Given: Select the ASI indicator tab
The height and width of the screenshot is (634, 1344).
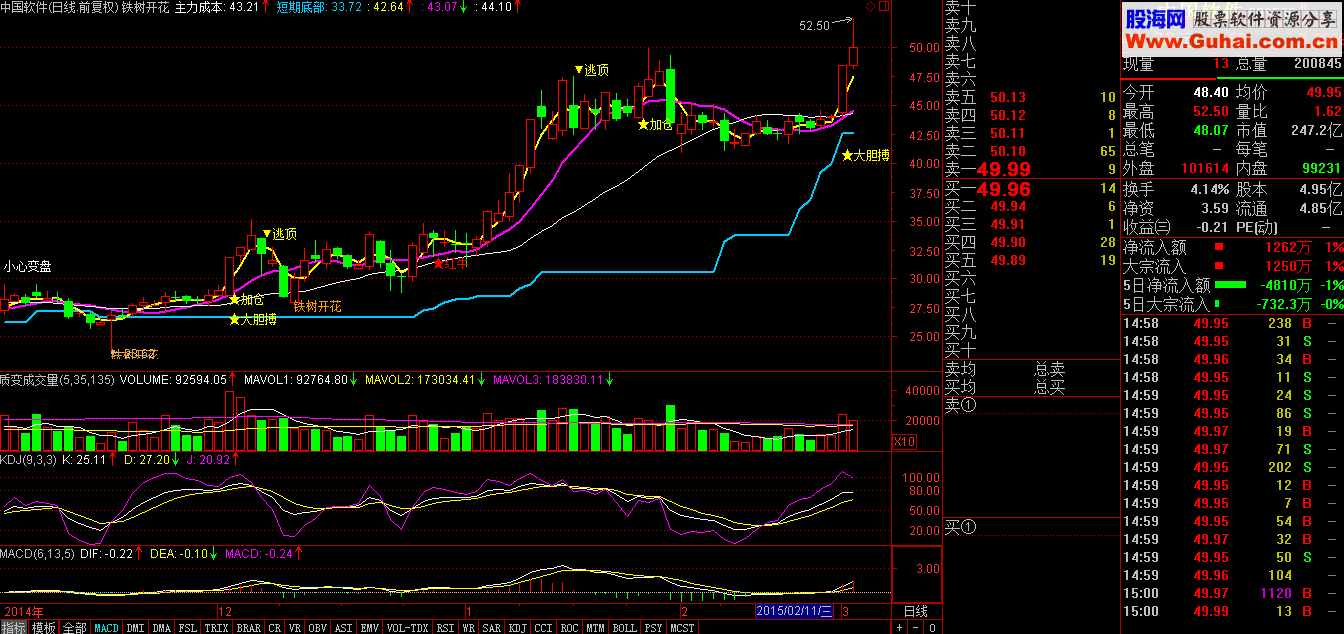Looking at the screenshot, I should pyautogui.click(x=344, y=627).
